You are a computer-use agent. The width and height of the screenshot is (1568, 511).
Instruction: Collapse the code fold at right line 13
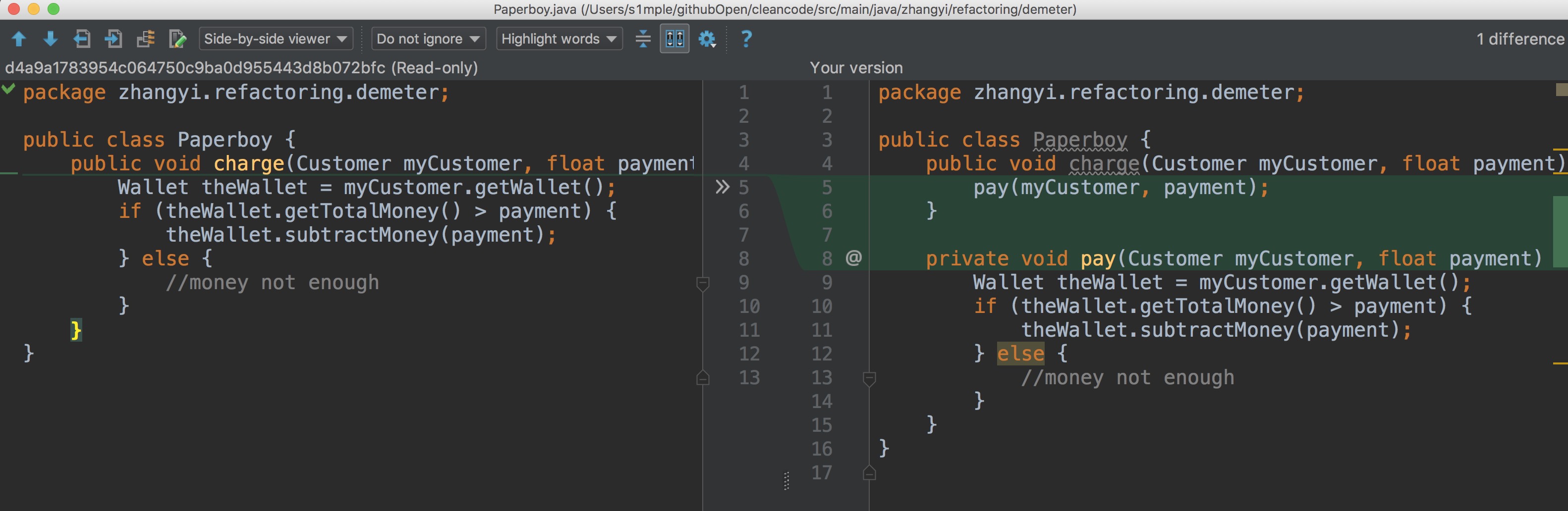point(869,378)
